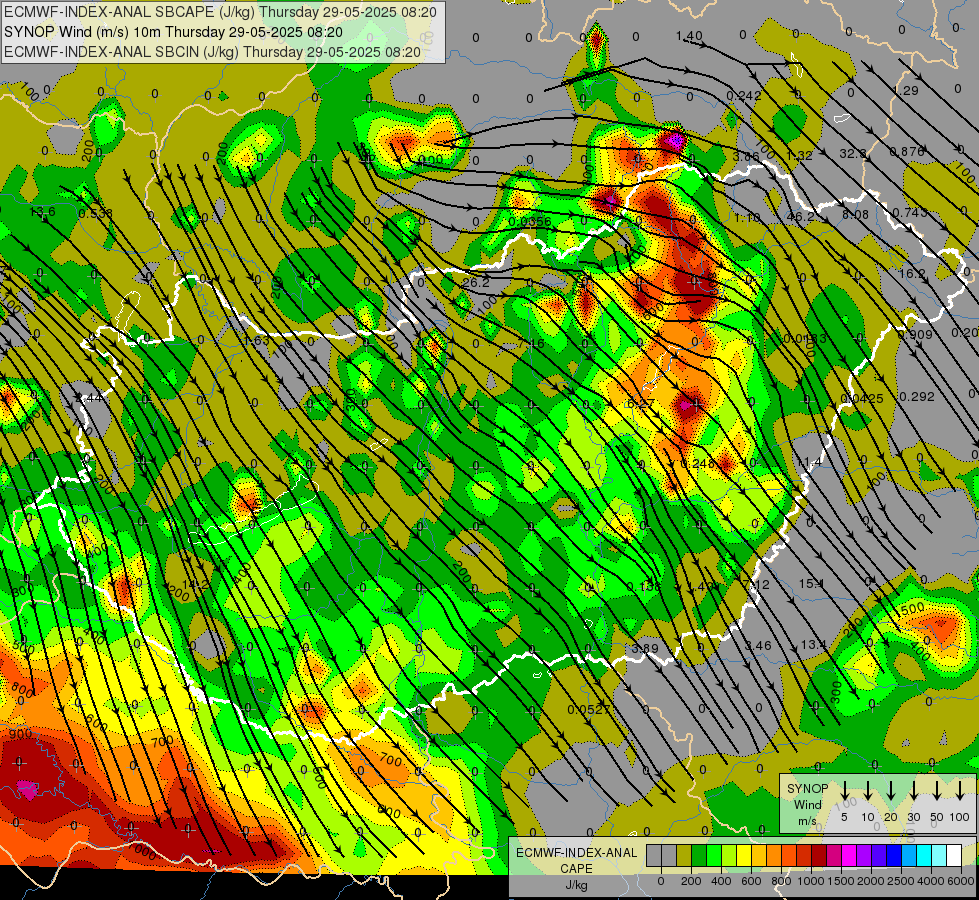Viewport: 979px width, 900px height.
Task: Select the dark blue CAPE legend swatch
Action: click(x=893, y=856)
